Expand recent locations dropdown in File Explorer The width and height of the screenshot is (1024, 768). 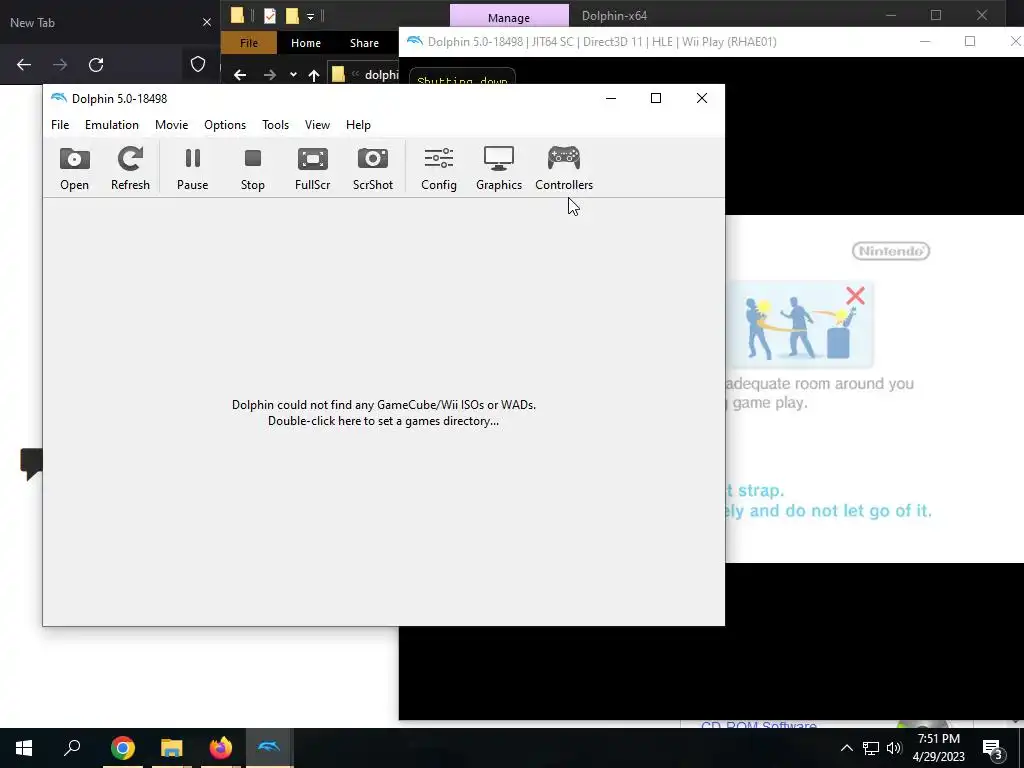point(293,75)
